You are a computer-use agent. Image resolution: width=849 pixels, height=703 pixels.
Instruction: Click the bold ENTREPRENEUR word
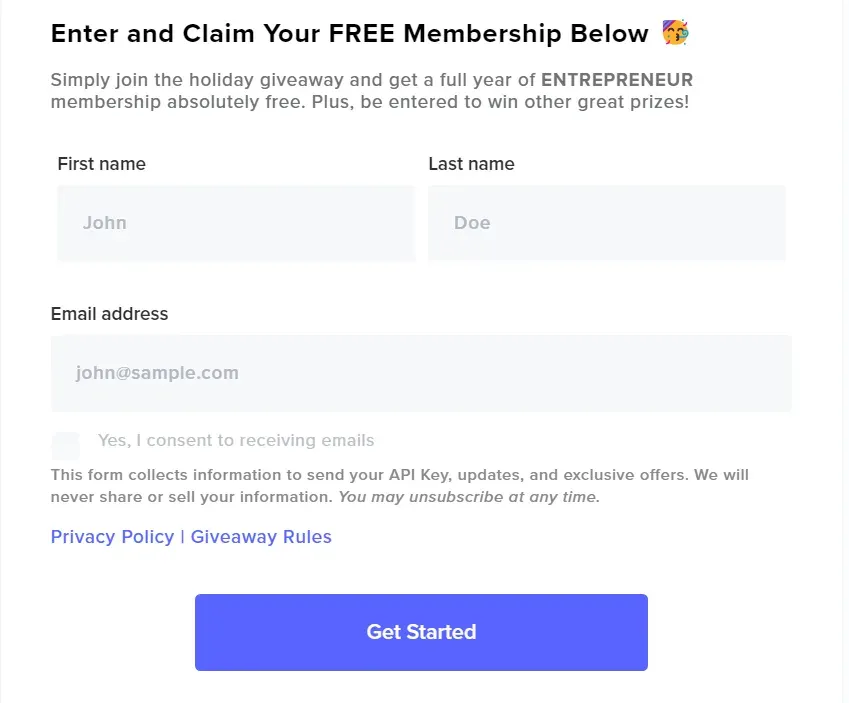tap(617, 80)
